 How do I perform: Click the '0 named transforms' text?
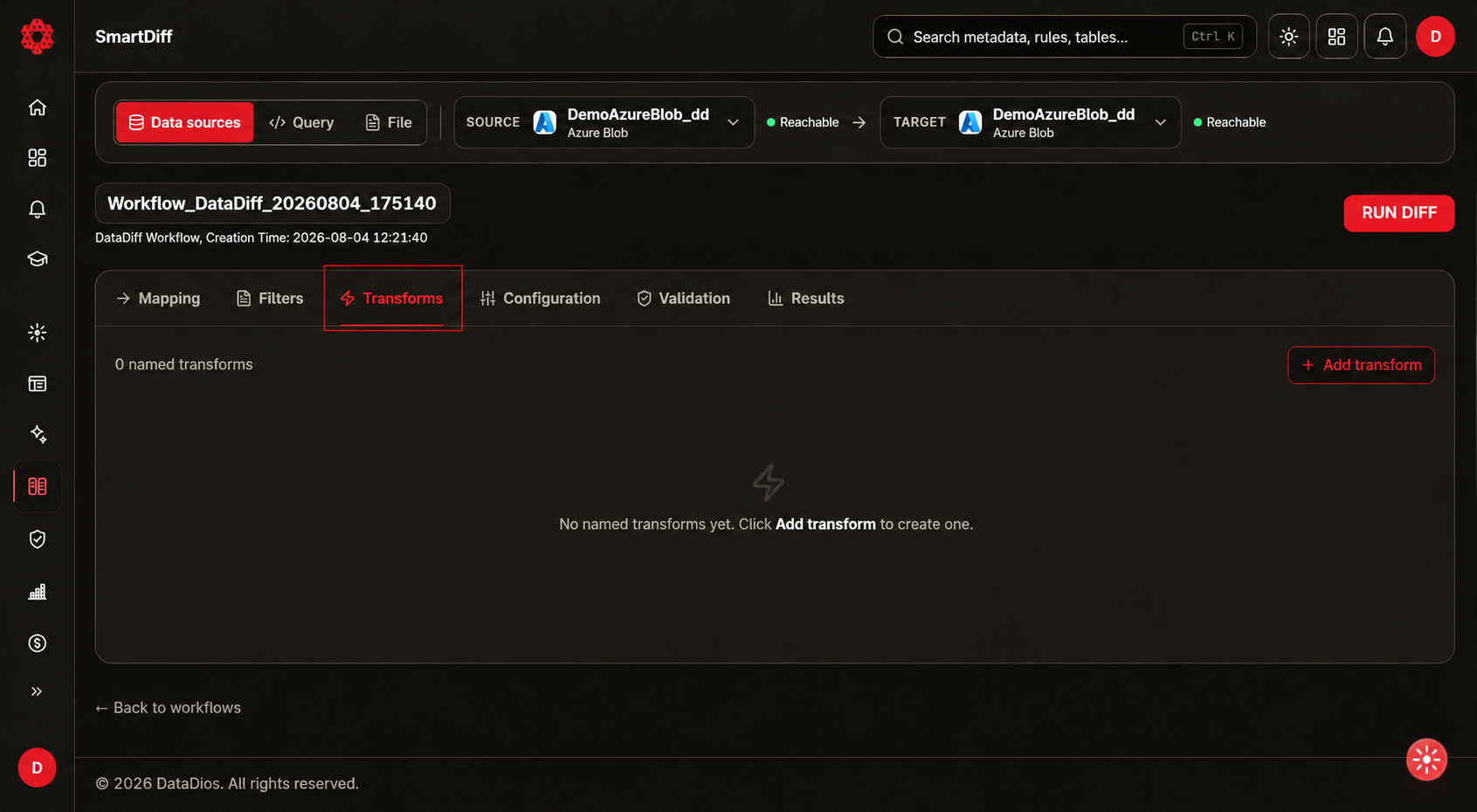pyautogui.click(x=183, y=364)
